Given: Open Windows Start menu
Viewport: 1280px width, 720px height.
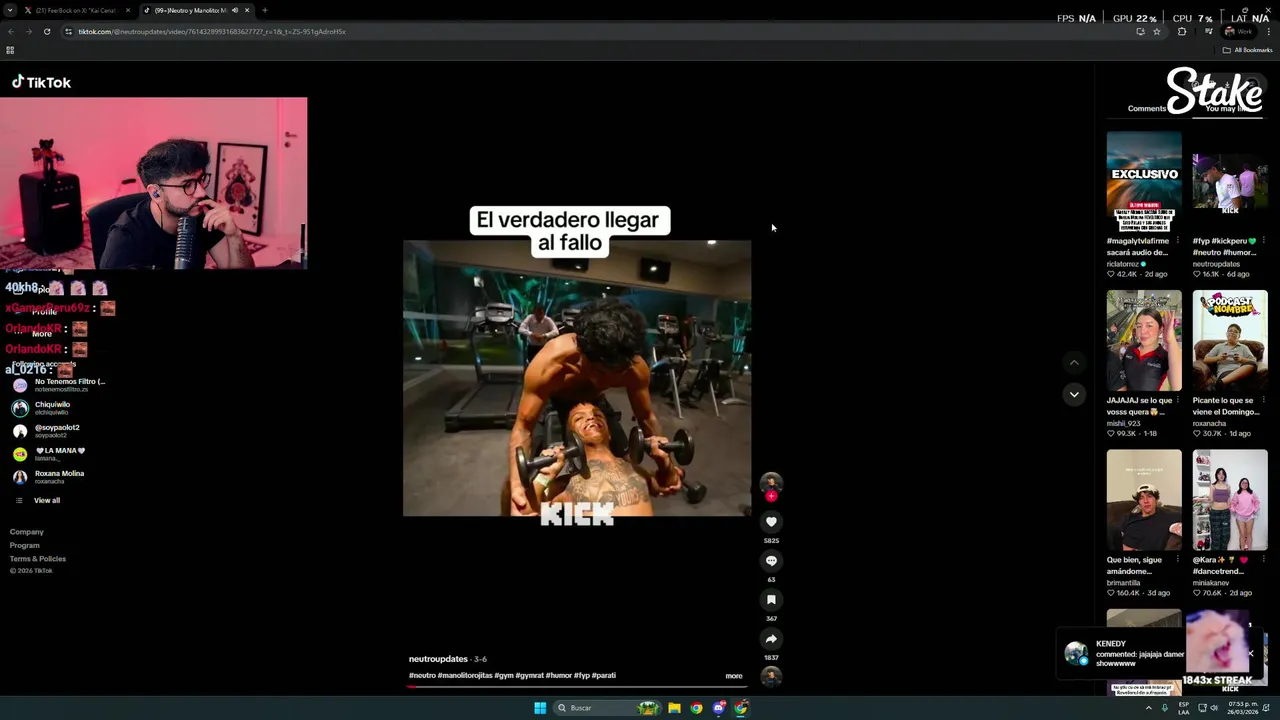Looking at the screenshot, I should (x=540, y=708).
